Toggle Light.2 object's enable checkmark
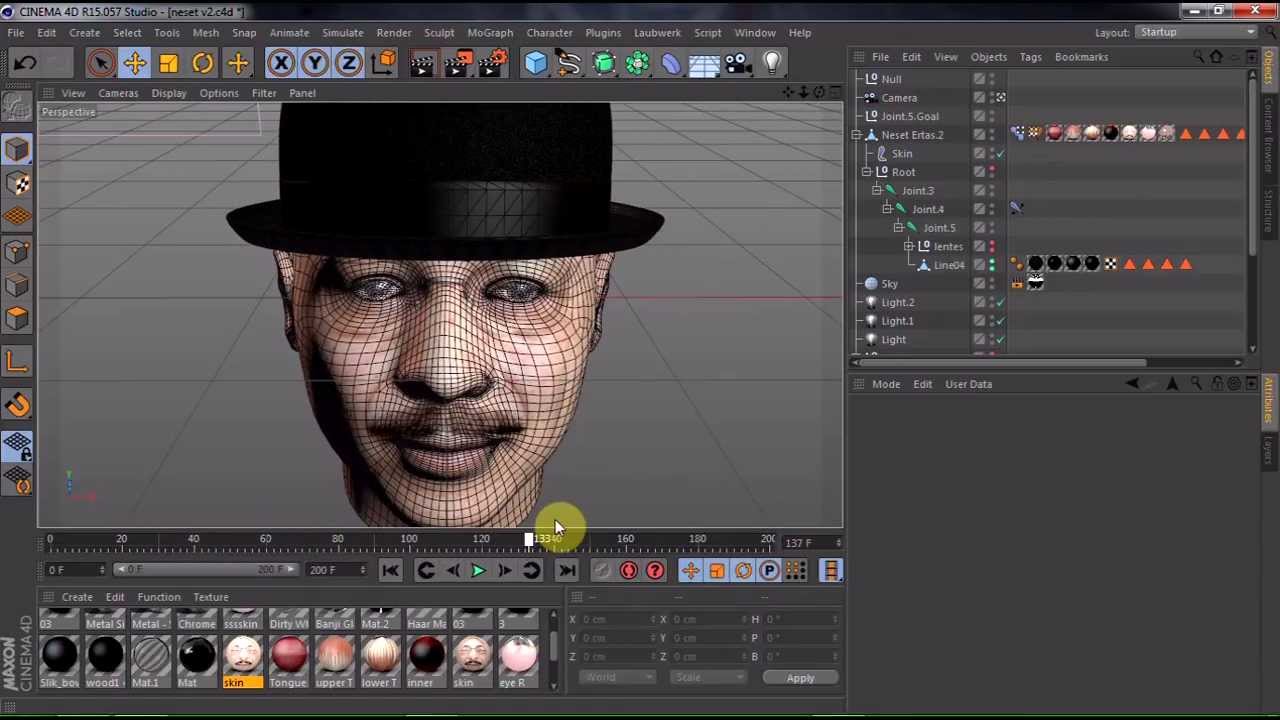The height and width of the screenshot is (720, 1280). pyautogui.click(x=1000, y=302)
